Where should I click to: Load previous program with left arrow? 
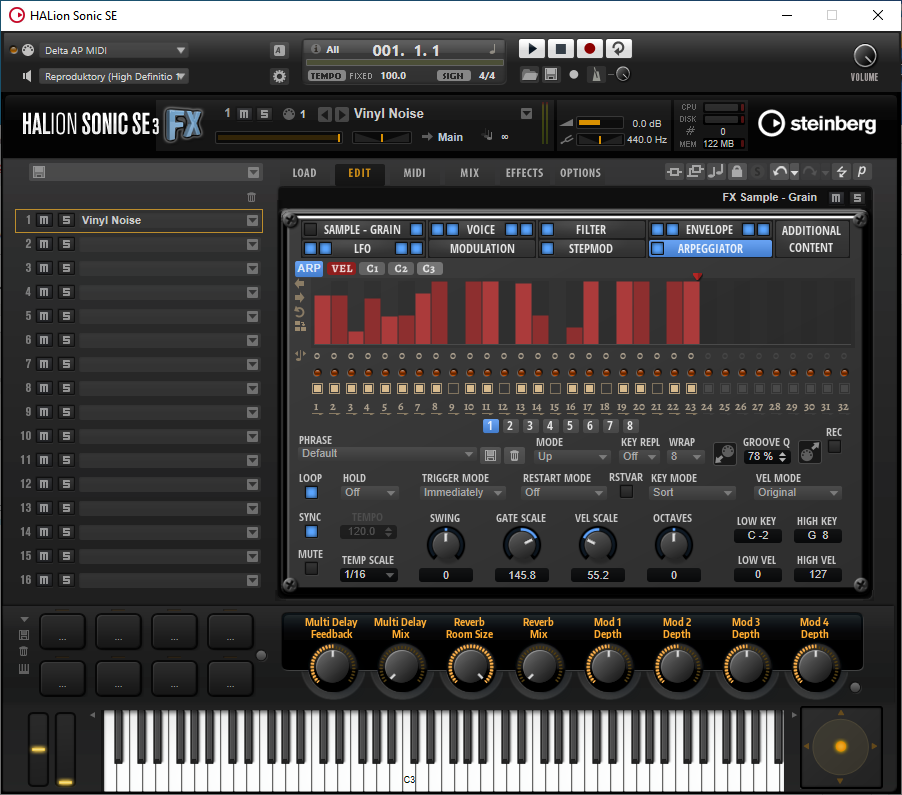point(324,114)
